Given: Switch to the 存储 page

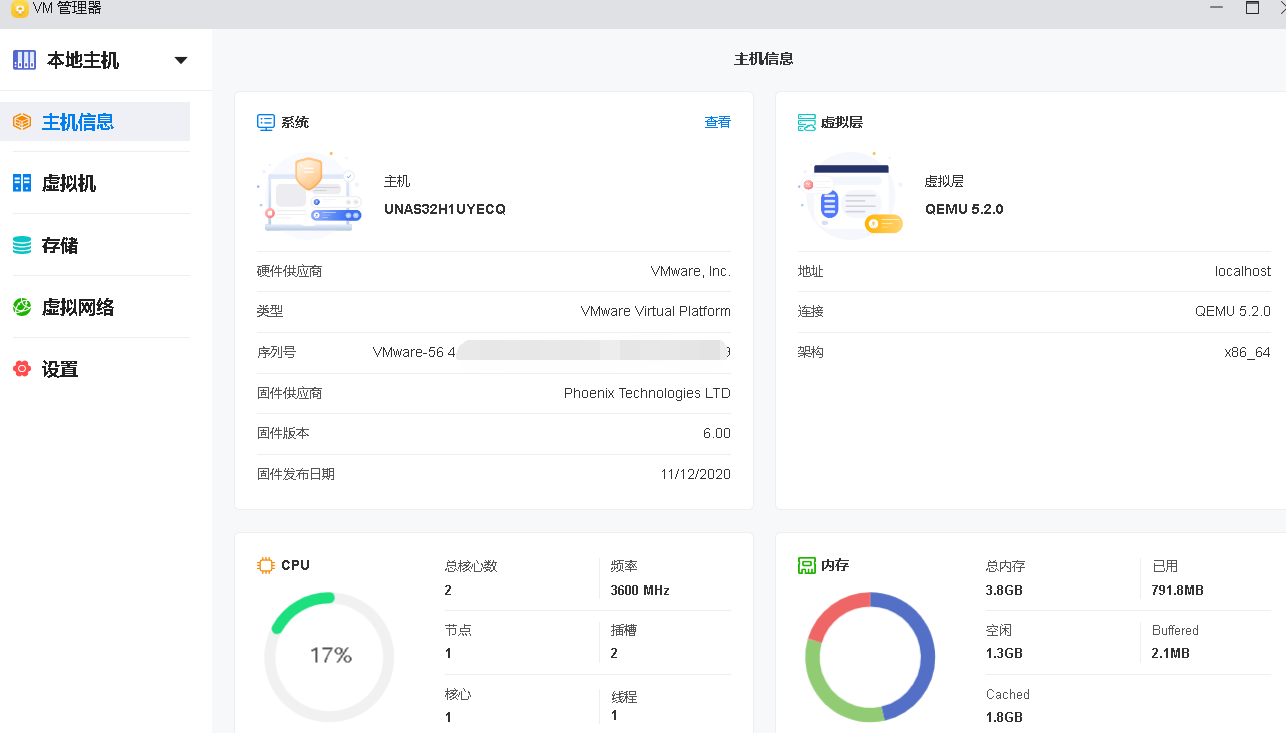Looking at the screenshot, I should click(x=60, y=245).
